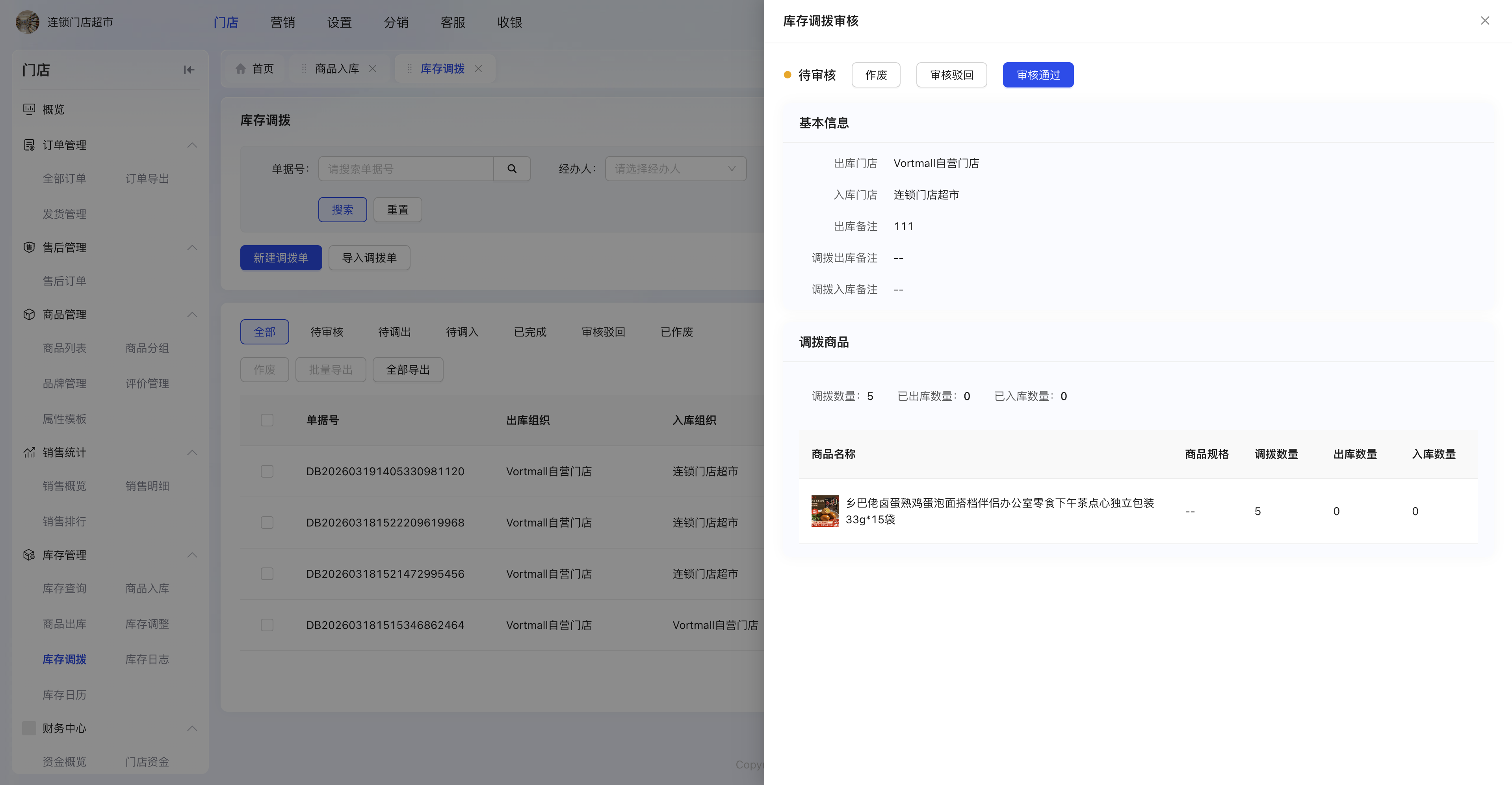Close the 库存调拨 tab with X icon

coord(478,69)
